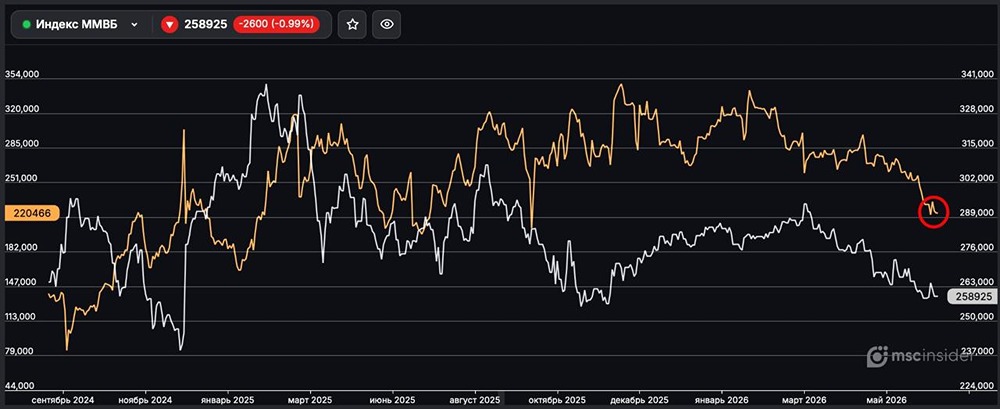The width and height of the screenshot is (1000, 409).
Task: Click the 251,000 left axis value
Action: coord(22,179)
